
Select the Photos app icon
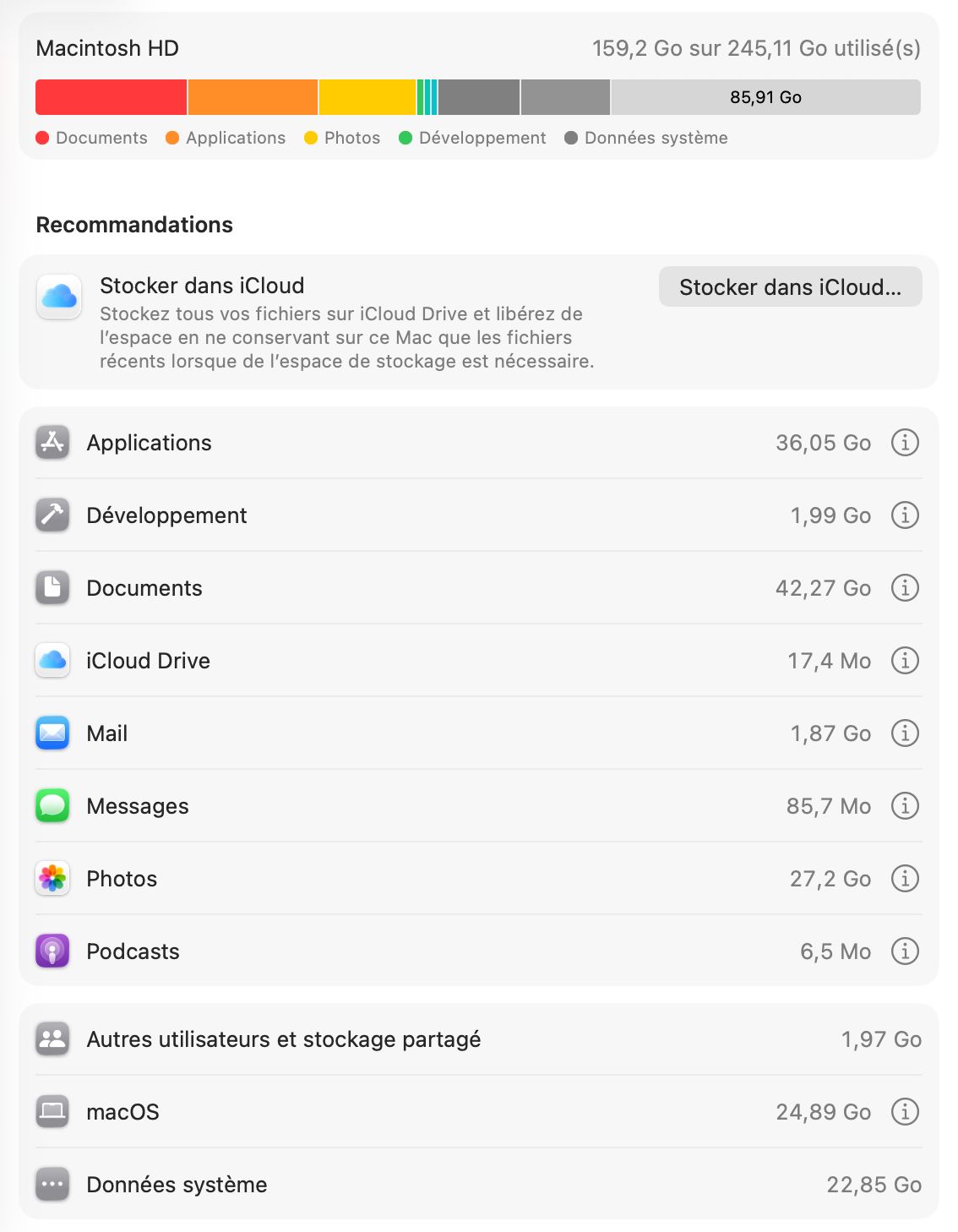click(52, 879)
